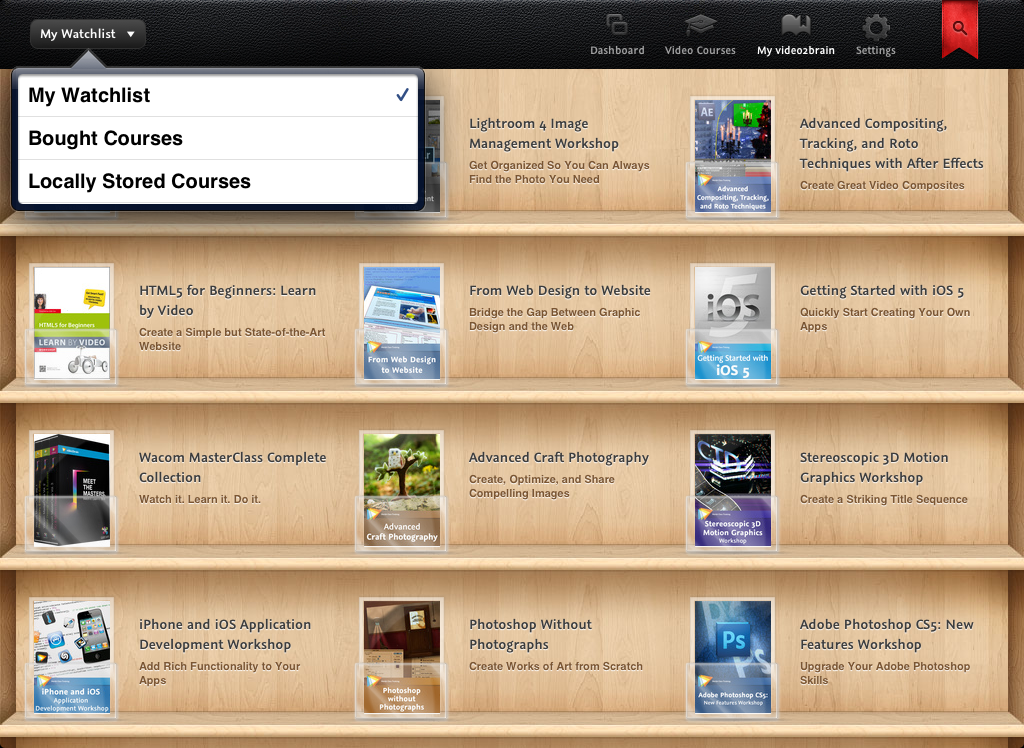
Task: Open Advanced Craft Photography cover
Action: tap(402, 490)
